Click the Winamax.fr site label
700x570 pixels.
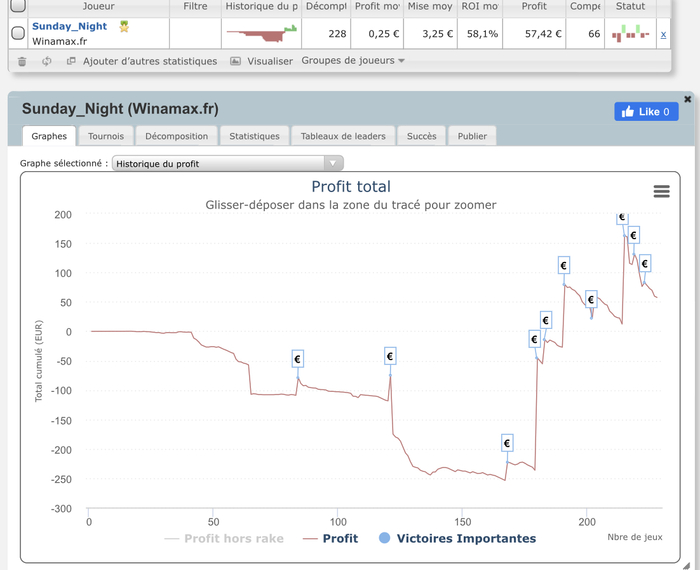pos(59,42)
